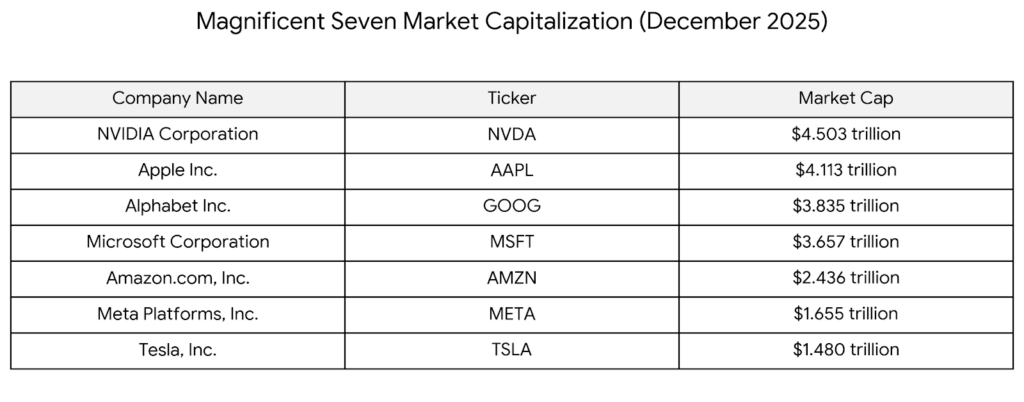The height and width of the screenshot is (402, 1024).
Task: Click the Company Name column header
Action: tap(177, 98)
